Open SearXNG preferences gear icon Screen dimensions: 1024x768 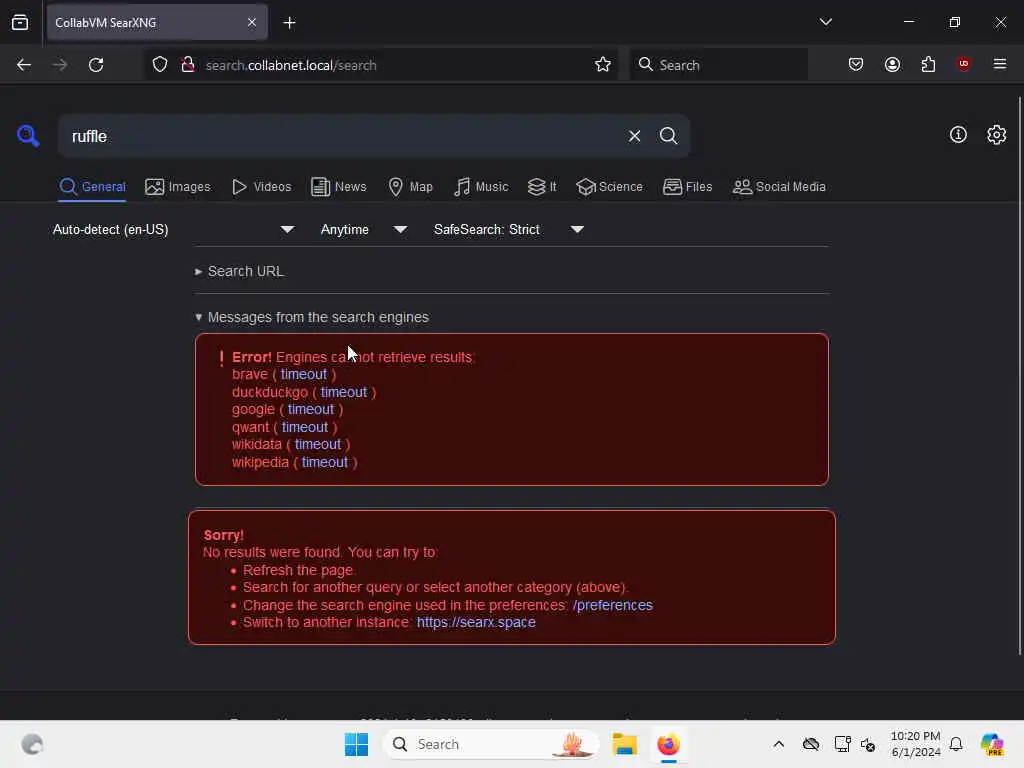click(x=996, y=135)
